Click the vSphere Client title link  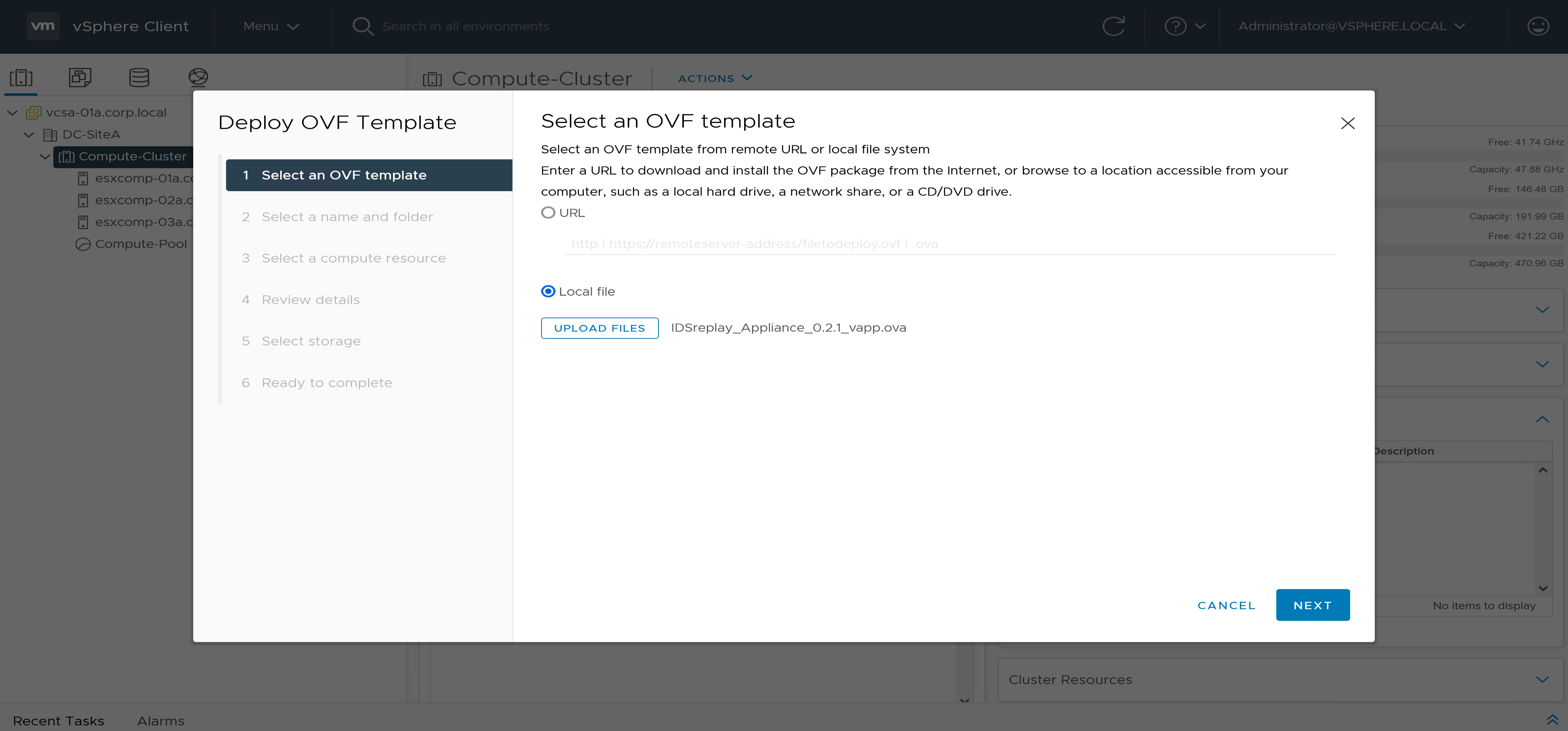[x=131, y=26]
